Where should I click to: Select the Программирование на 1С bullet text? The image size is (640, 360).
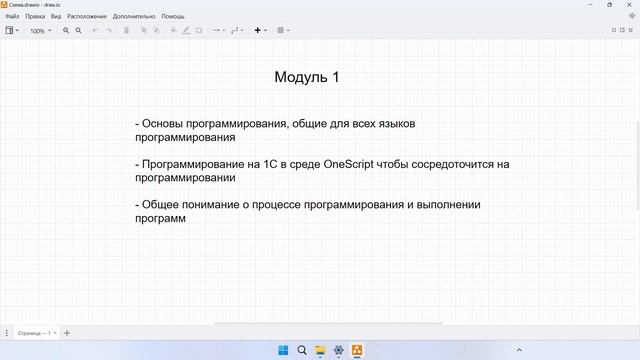pyautogui.click(x=322, y=171)
